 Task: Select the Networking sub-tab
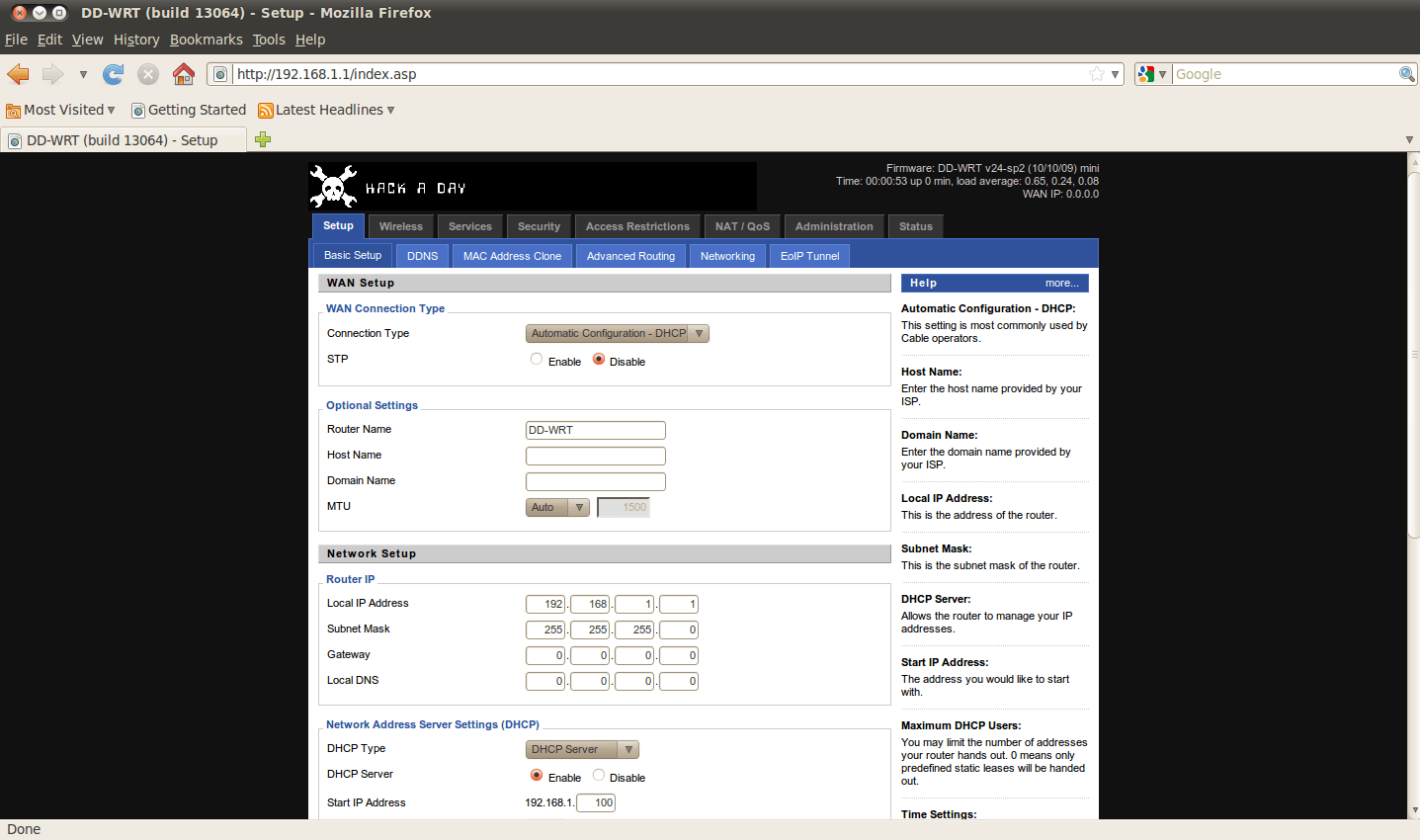727,256
